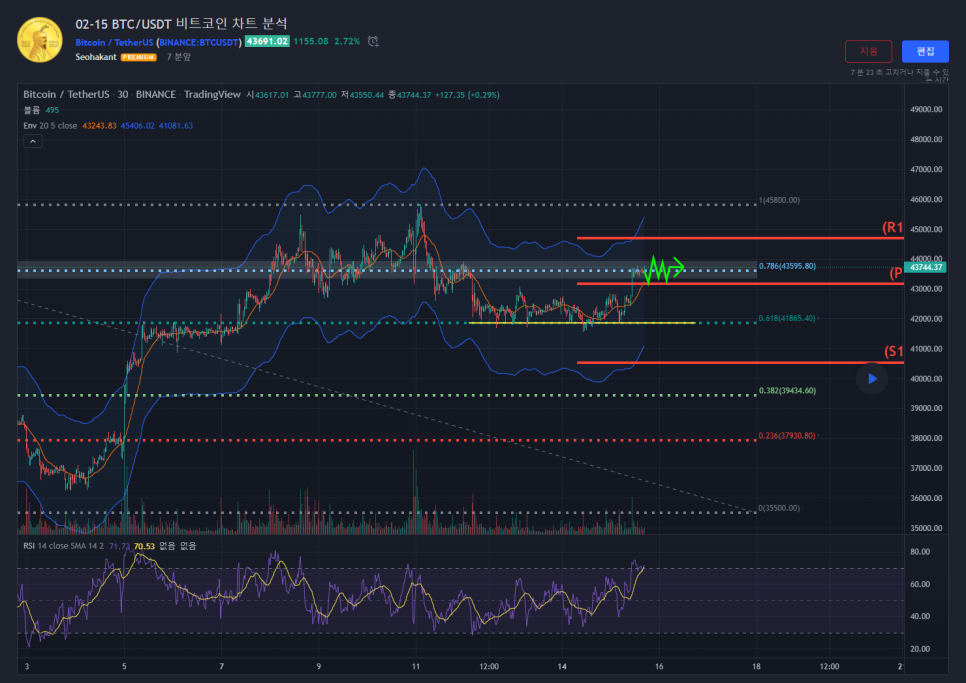This screenshot has width=966, height=683.
Task: Click the 볼륨 volume indicator label
Action: click(x=32, y=110)
